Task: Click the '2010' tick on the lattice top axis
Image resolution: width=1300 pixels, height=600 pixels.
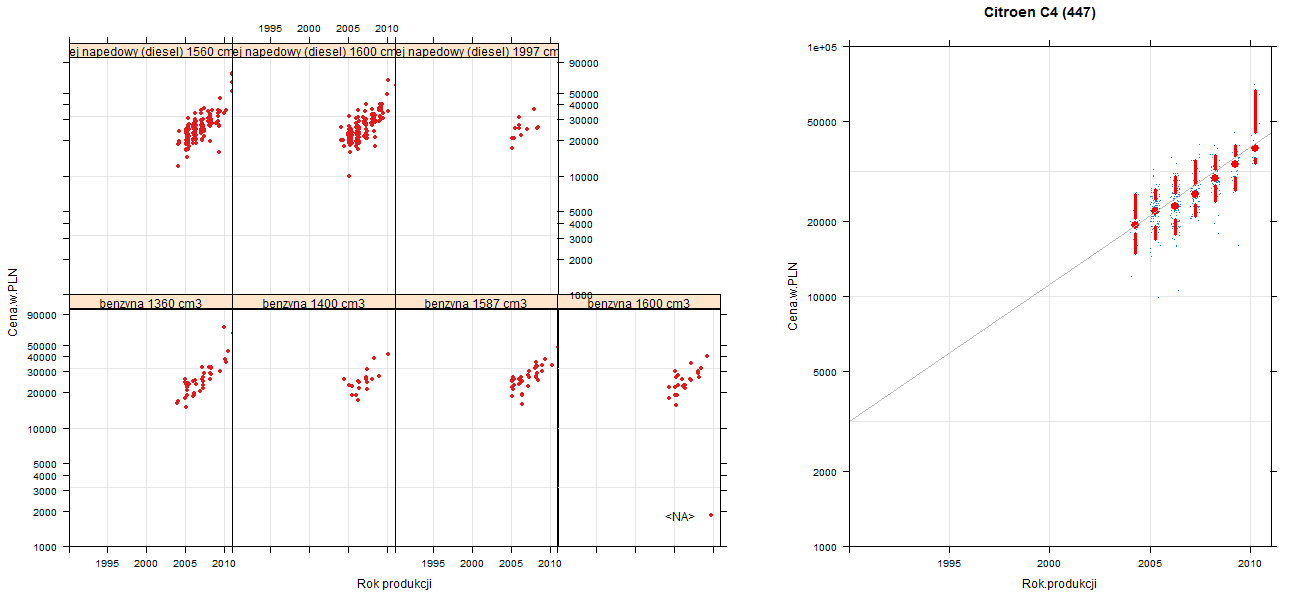Action: (387, 29)
